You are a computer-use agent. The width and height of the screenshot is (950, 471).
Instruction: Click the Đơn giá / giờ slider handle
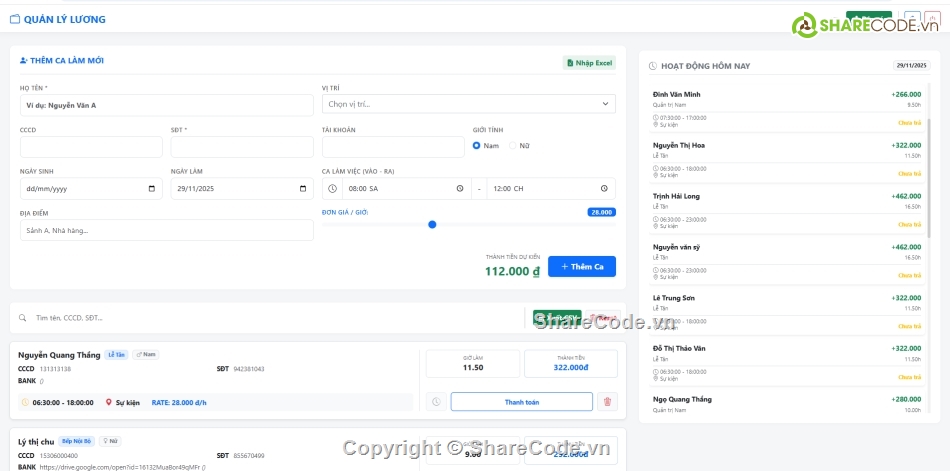432,225
